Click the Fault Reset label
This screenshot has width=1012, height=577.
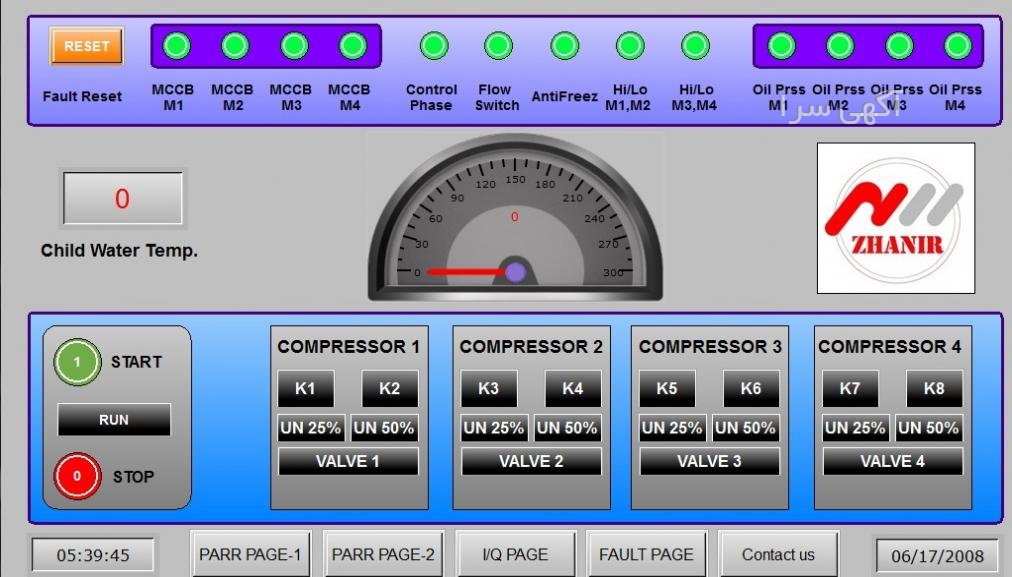click(x=82, y=96)
